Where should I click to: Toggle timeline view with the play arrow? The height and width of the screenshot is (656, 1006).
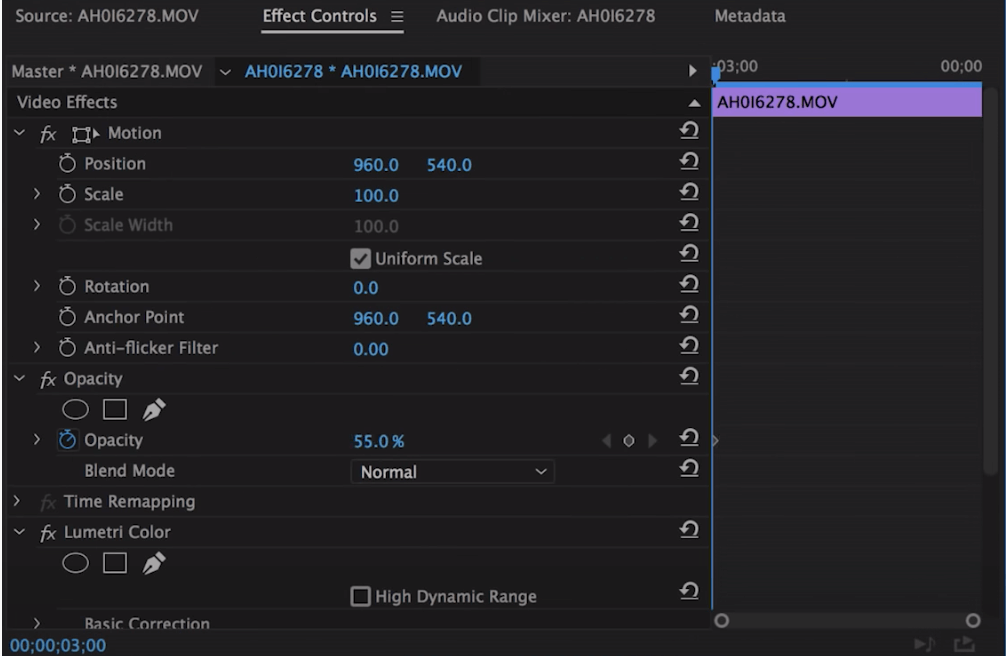click(692, 71)
